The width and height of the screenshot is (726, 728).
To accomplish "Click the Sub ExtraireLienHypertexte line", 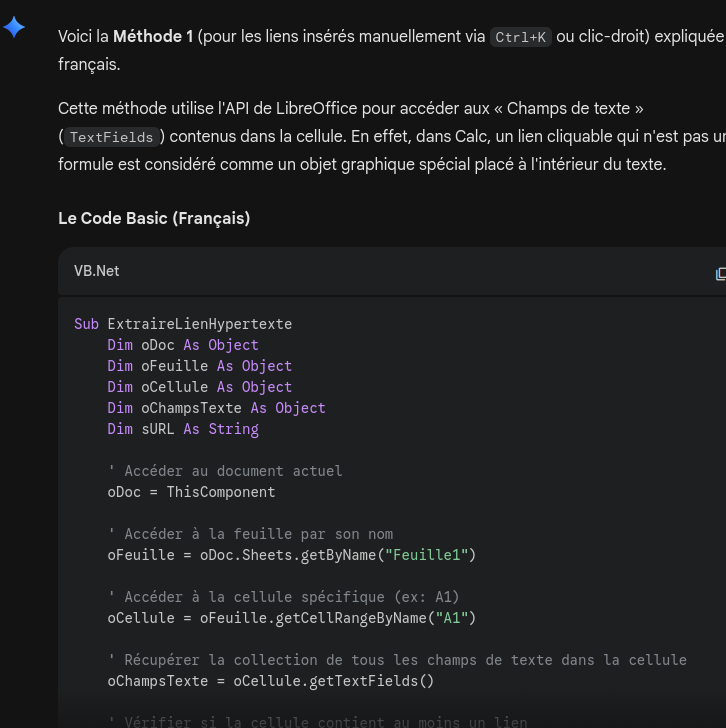I will pos(182,324).
